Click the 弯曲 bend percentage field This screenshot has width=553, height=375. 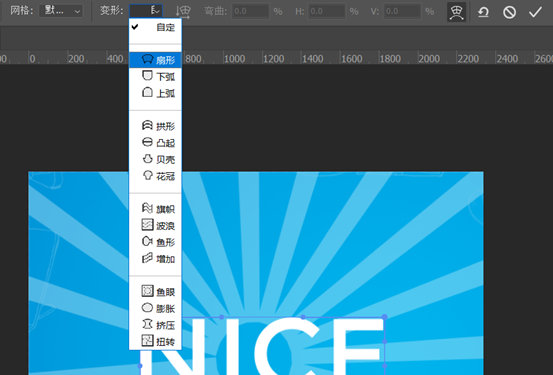250,11
